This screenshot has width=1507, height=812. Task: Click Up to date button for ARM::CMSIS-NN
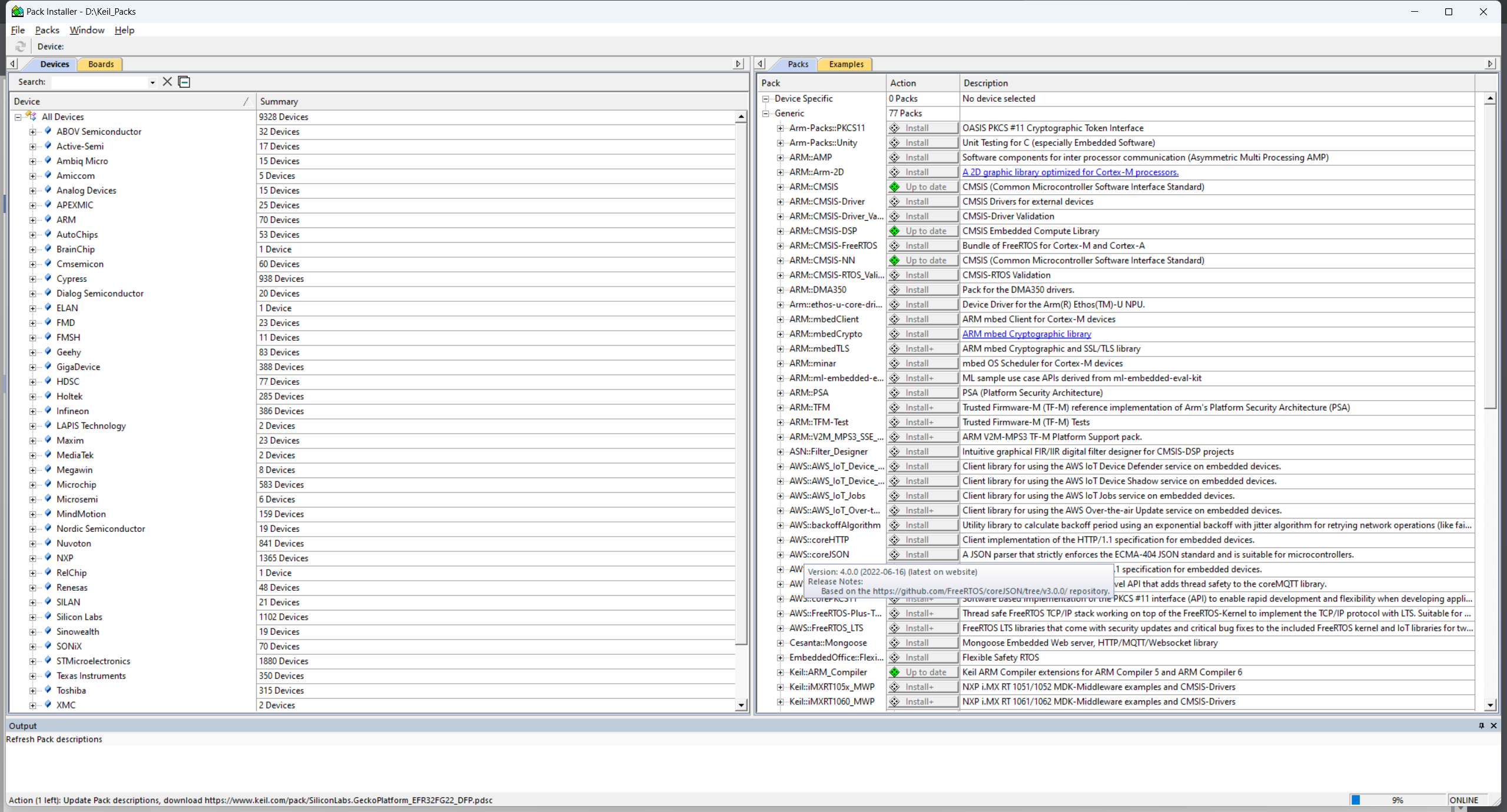tap(922, 261)
